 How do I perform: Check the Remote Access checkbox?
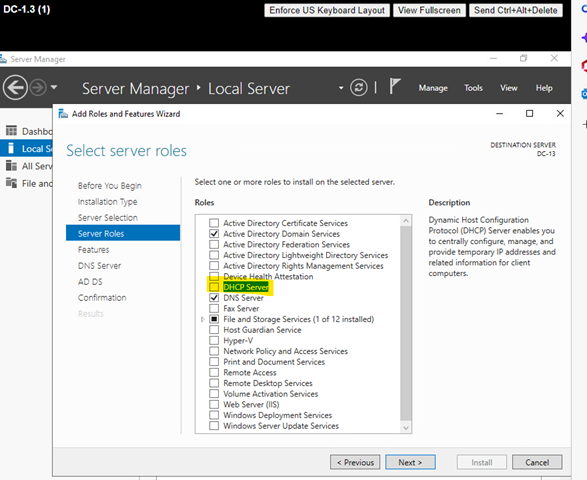(214, 373)
